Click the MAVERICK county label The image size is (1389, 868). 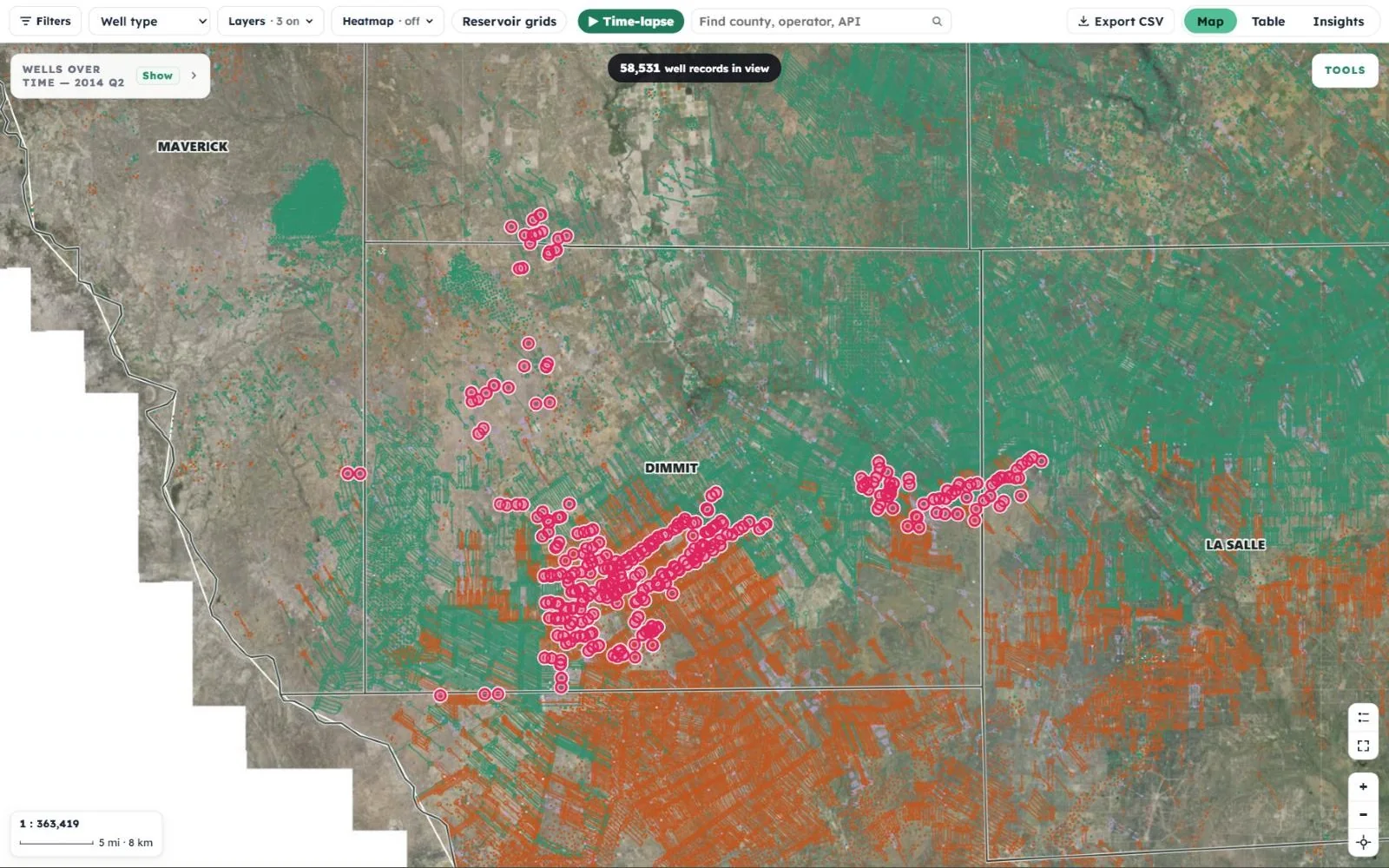pyautogui.click(x=193, y=147)
